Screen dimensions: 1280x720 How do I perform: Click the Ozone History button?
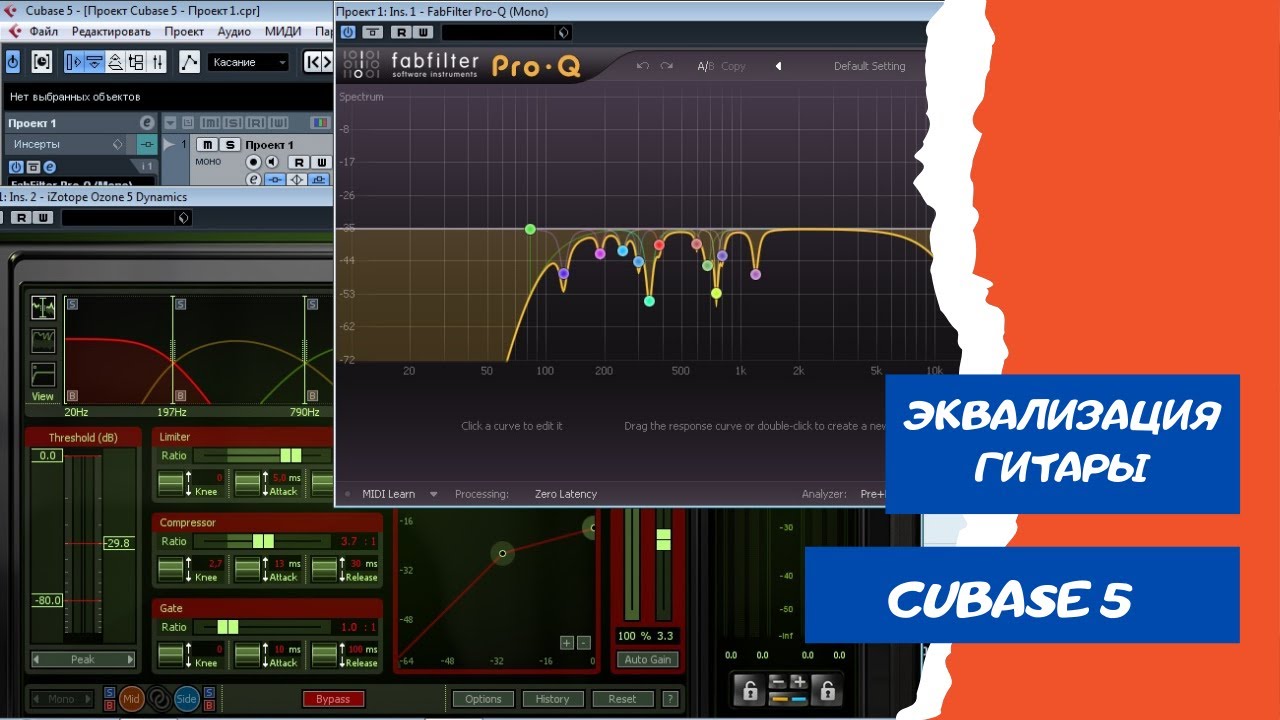[x=552, y=699]
